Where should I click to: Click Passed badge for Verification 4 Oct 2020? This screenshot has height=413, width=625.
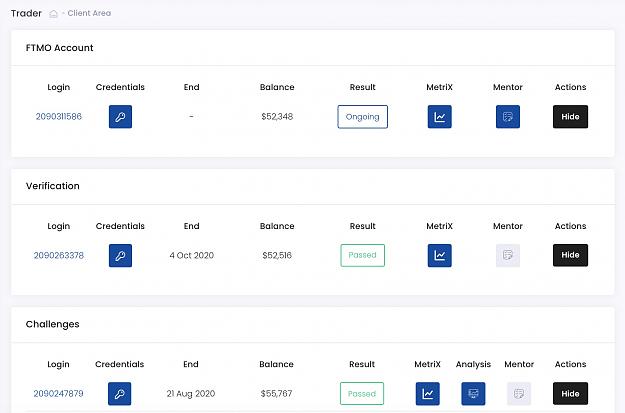363,256
